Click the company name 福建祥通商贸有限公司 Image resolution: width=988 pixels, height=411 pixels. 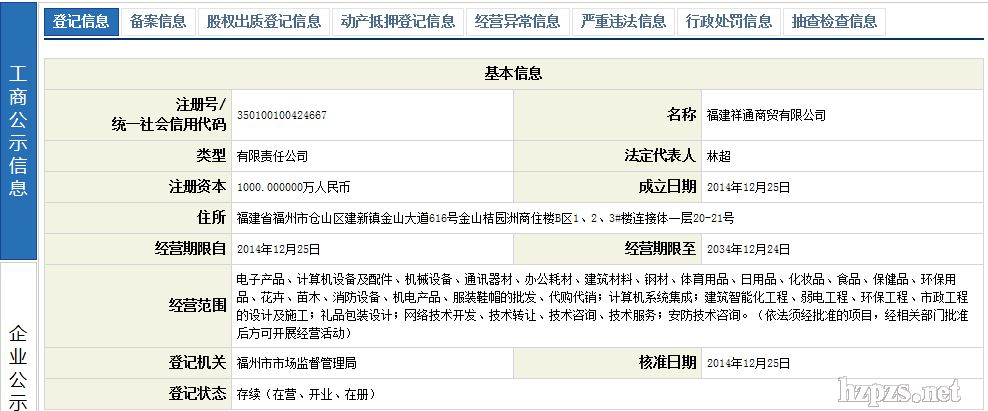766,116
